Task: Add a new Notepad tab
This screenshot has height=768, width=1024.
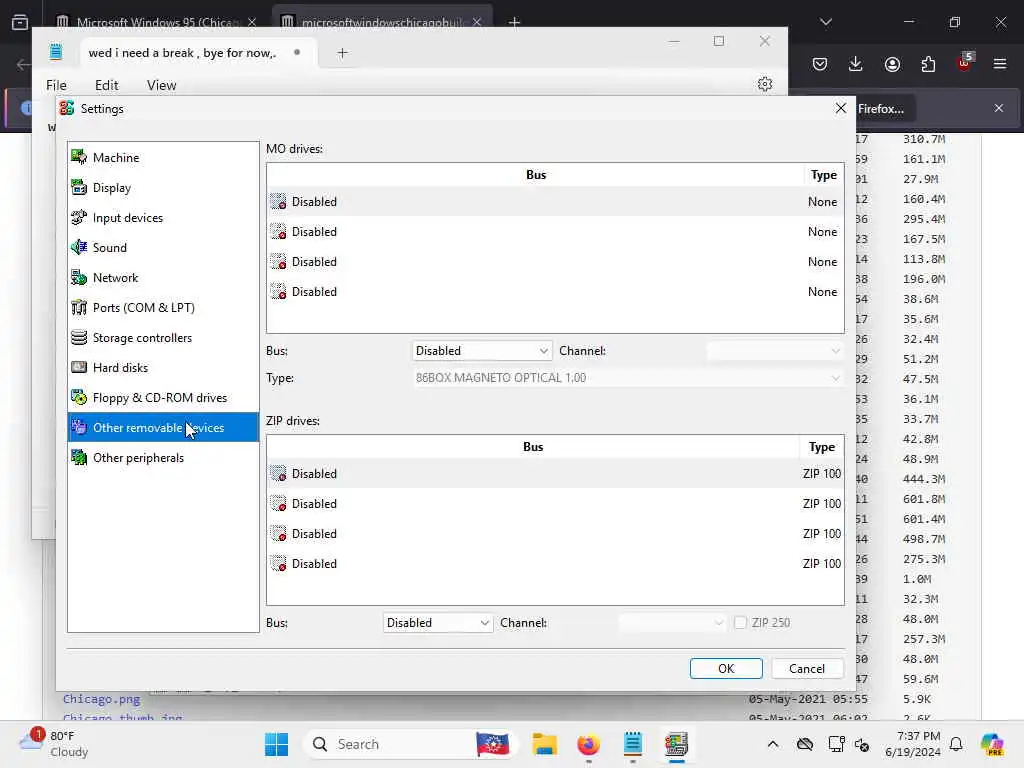Action: 342,53
